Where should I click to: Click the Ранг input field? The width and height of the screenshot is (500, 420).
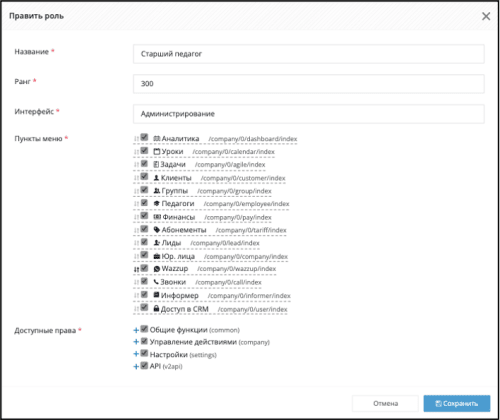[309, 84]
